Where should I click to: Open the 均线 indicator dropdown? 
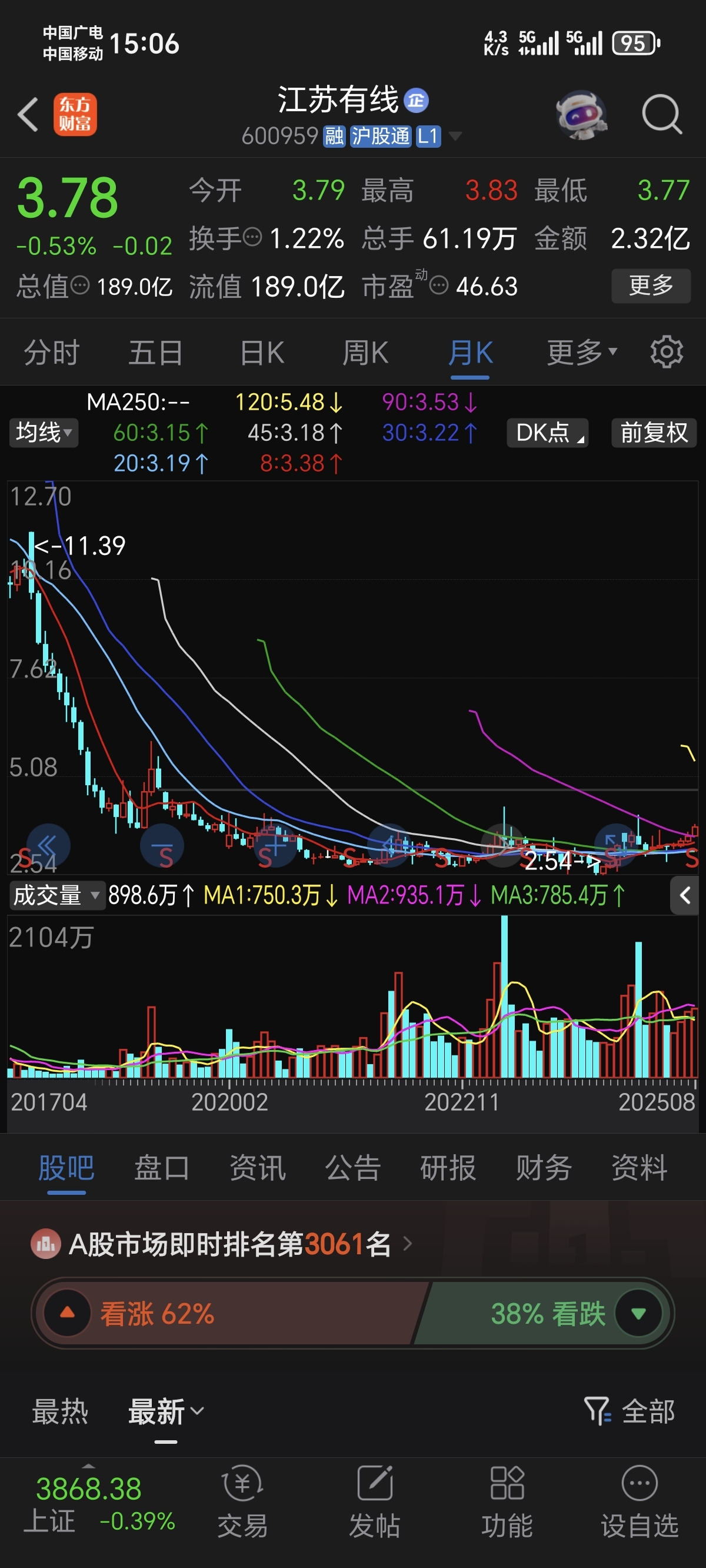[44, 433]
